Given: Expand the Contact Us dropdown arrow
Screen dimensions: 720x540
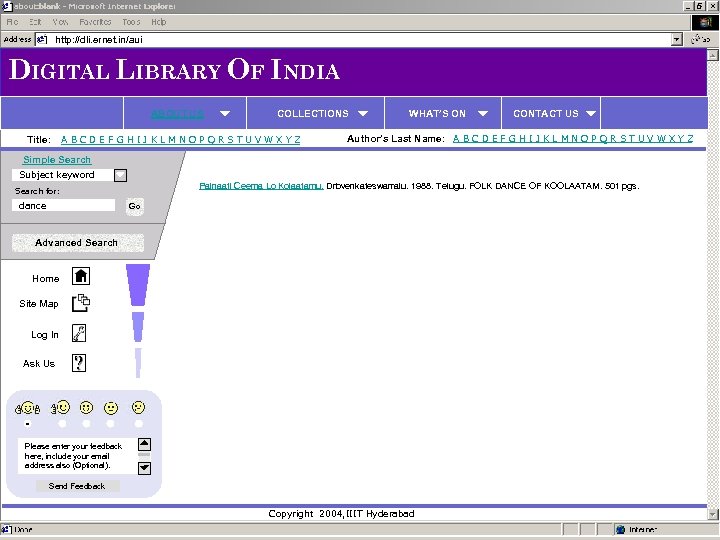Looking at the screenshot, I should click(x=591, y=113).
